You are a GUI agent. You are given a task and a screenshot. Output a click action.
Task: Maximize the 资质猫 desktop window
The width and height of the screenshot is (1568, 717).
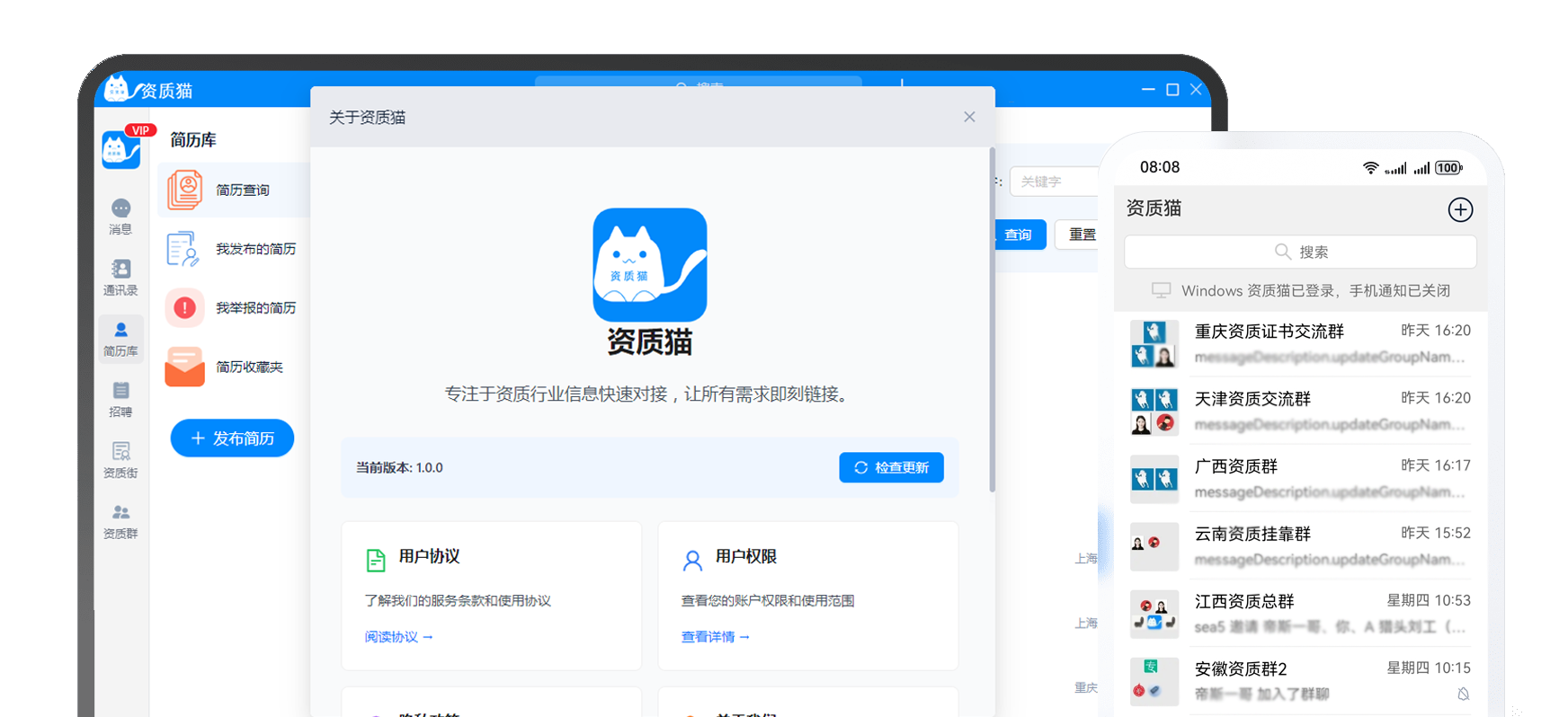(x=1172, y=90)
